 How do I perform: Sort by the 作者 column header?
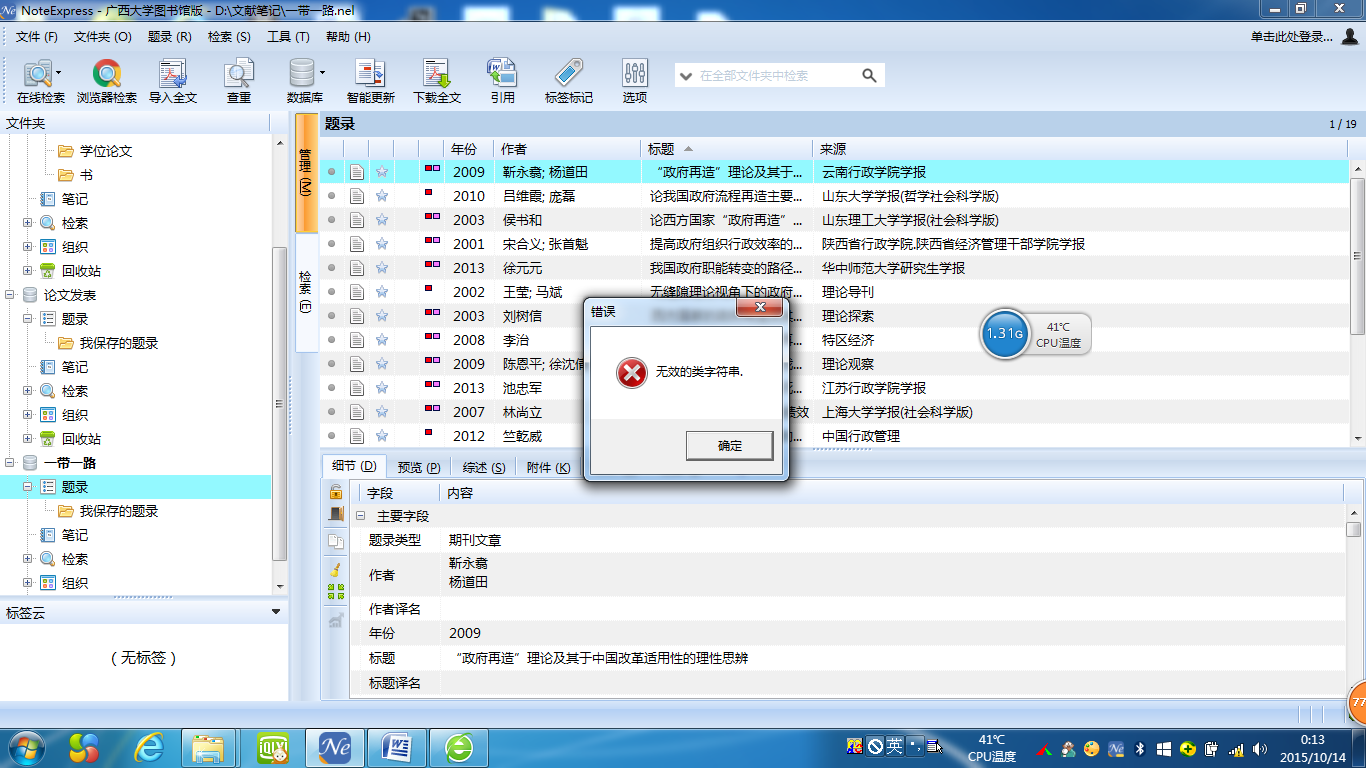click(x=568, y=149)
